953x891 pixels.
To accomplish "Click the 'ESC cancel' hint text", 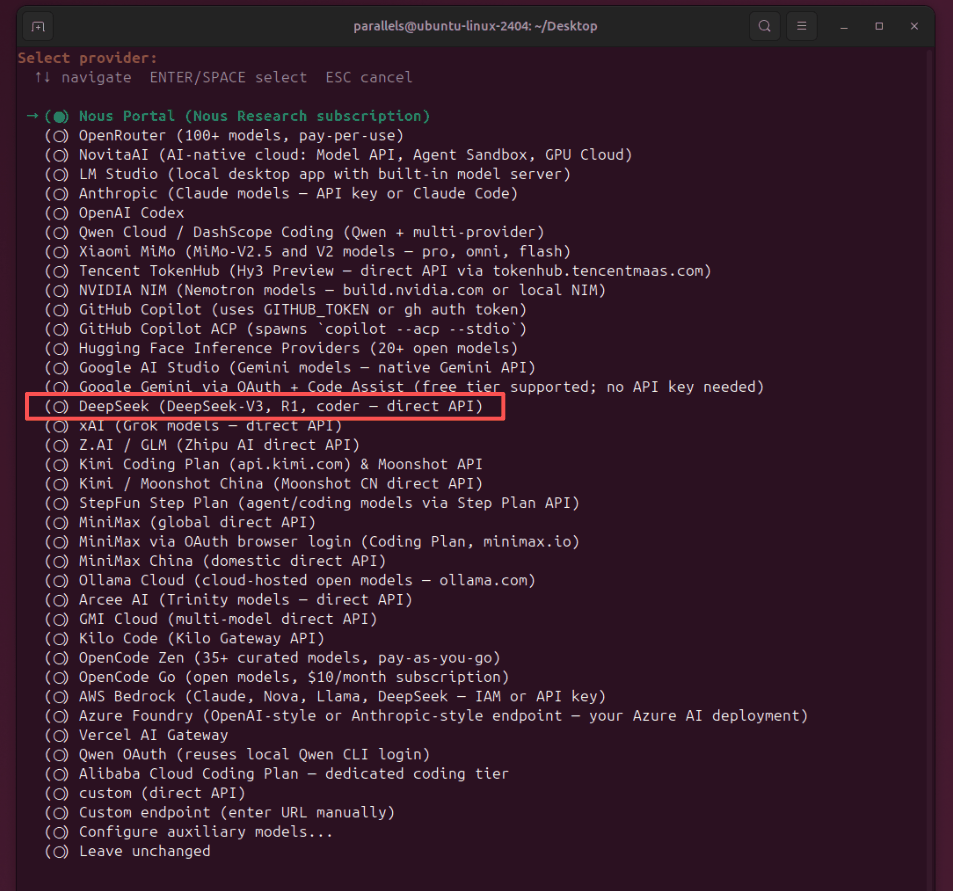I will coord(368,78).
